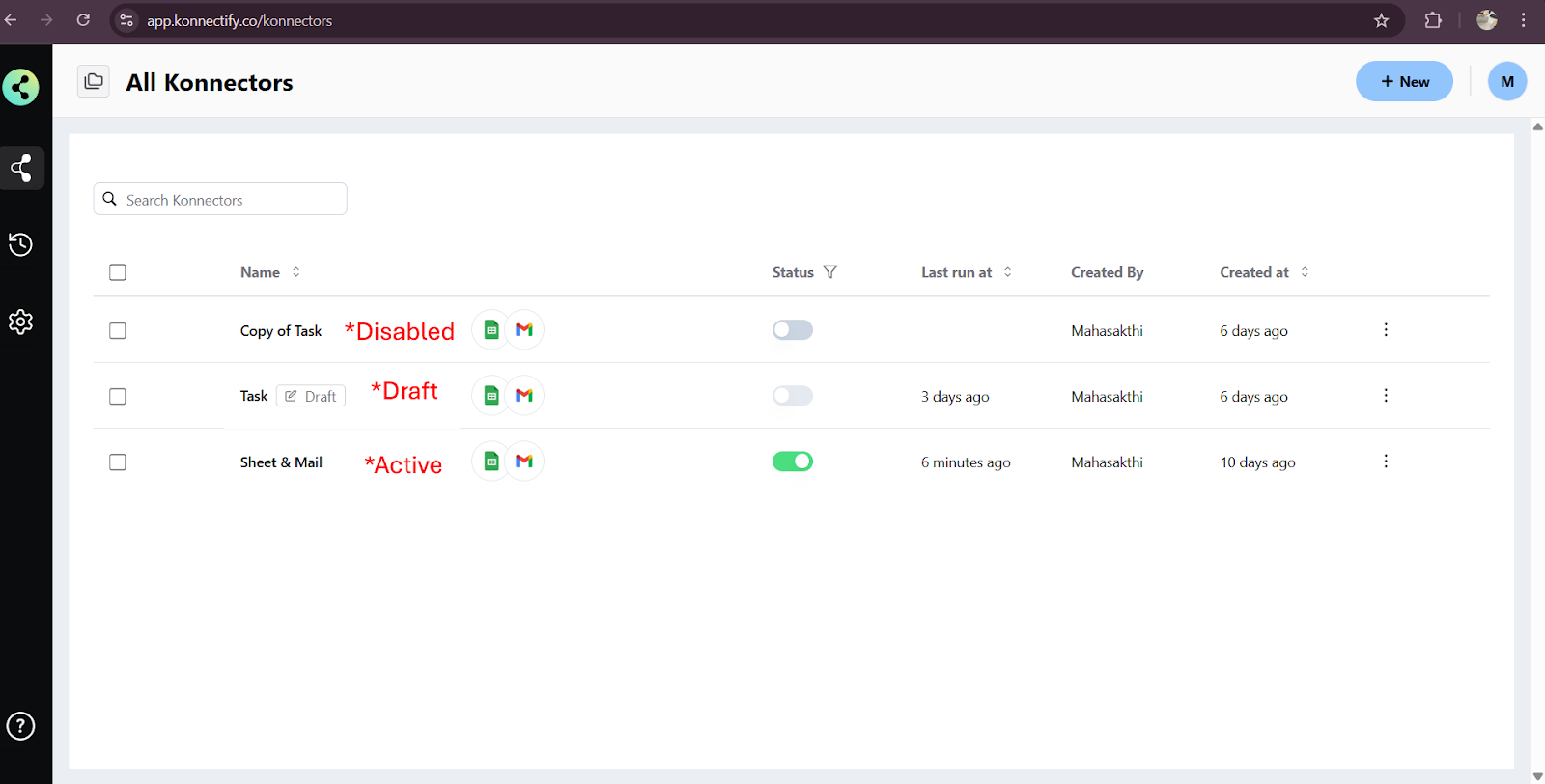The image size is (1545, 784).
Task: Click Google Sheets icon in Task row
Action: pos(492,396)
